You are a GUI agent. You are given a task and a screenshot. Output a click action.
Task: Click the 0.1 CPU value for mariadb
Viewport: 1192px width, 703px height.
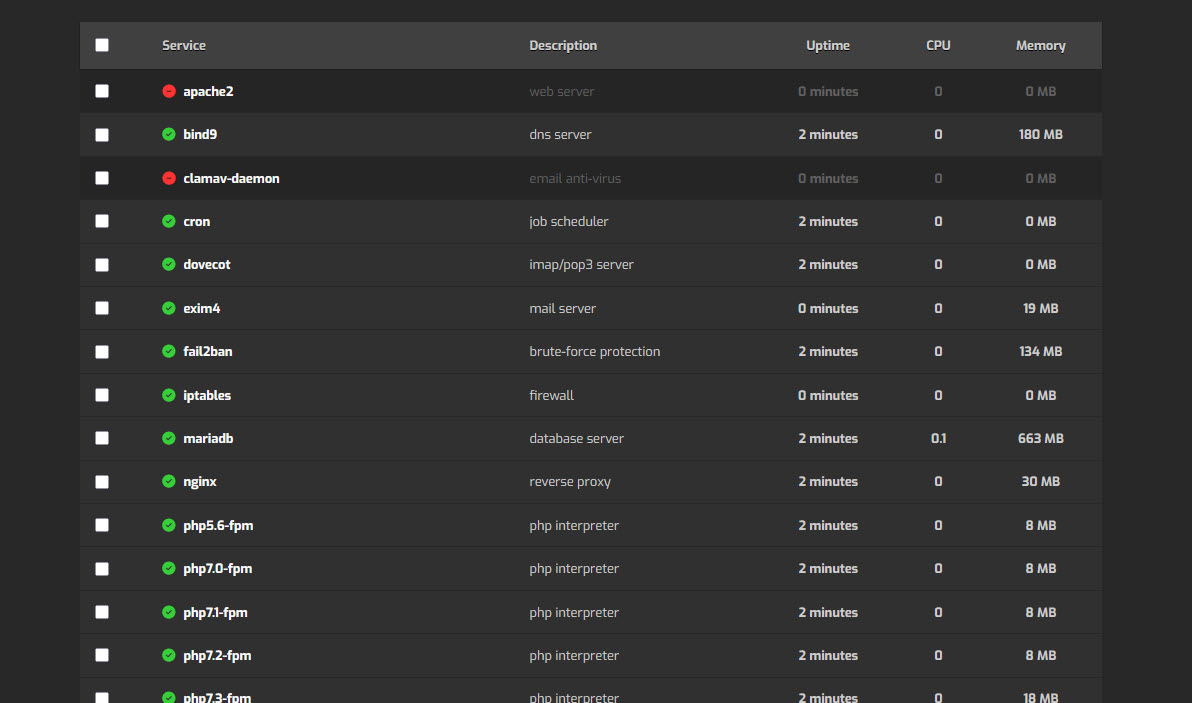[938, 439]
